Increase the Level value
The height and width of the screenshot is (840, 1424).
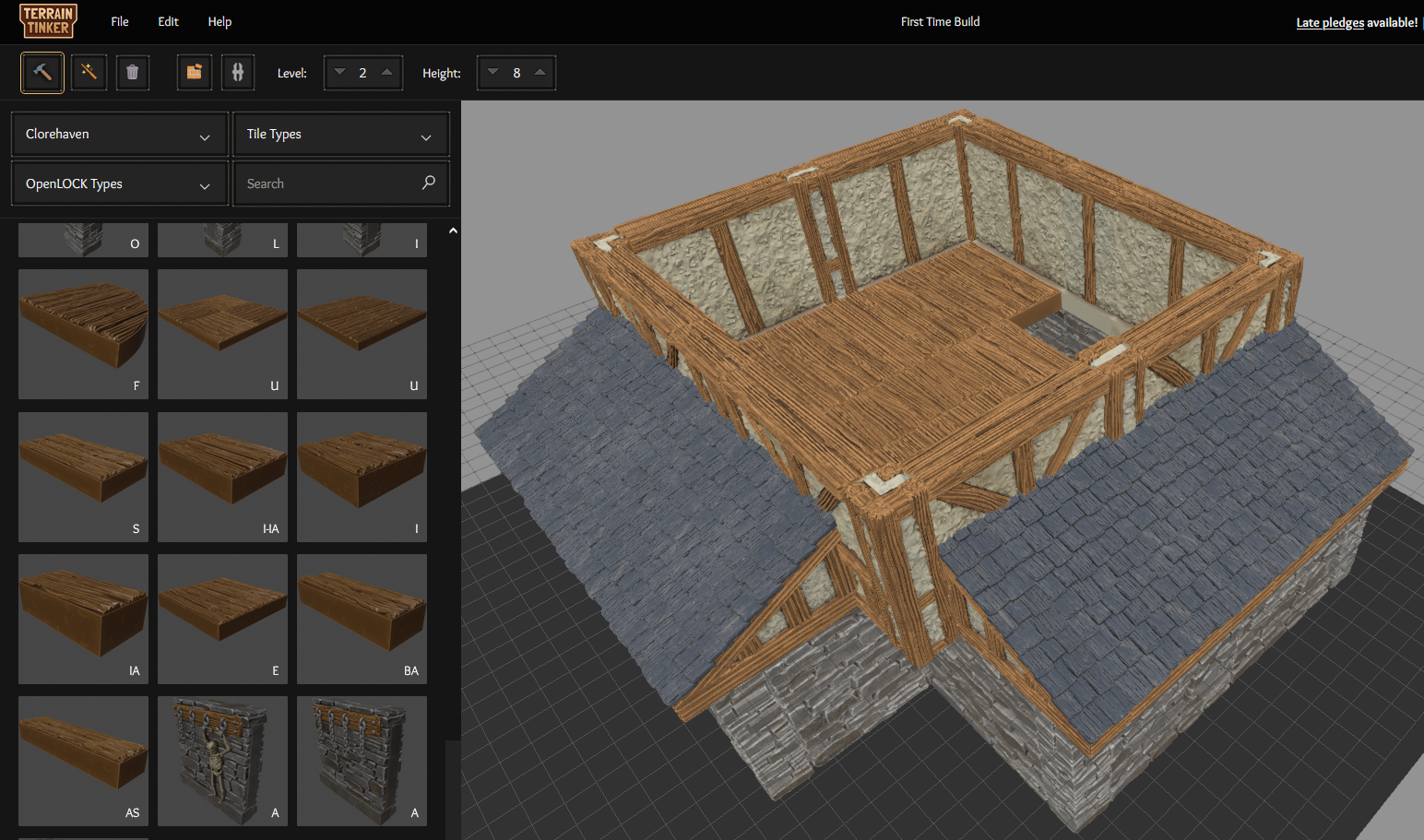[387, 73]
